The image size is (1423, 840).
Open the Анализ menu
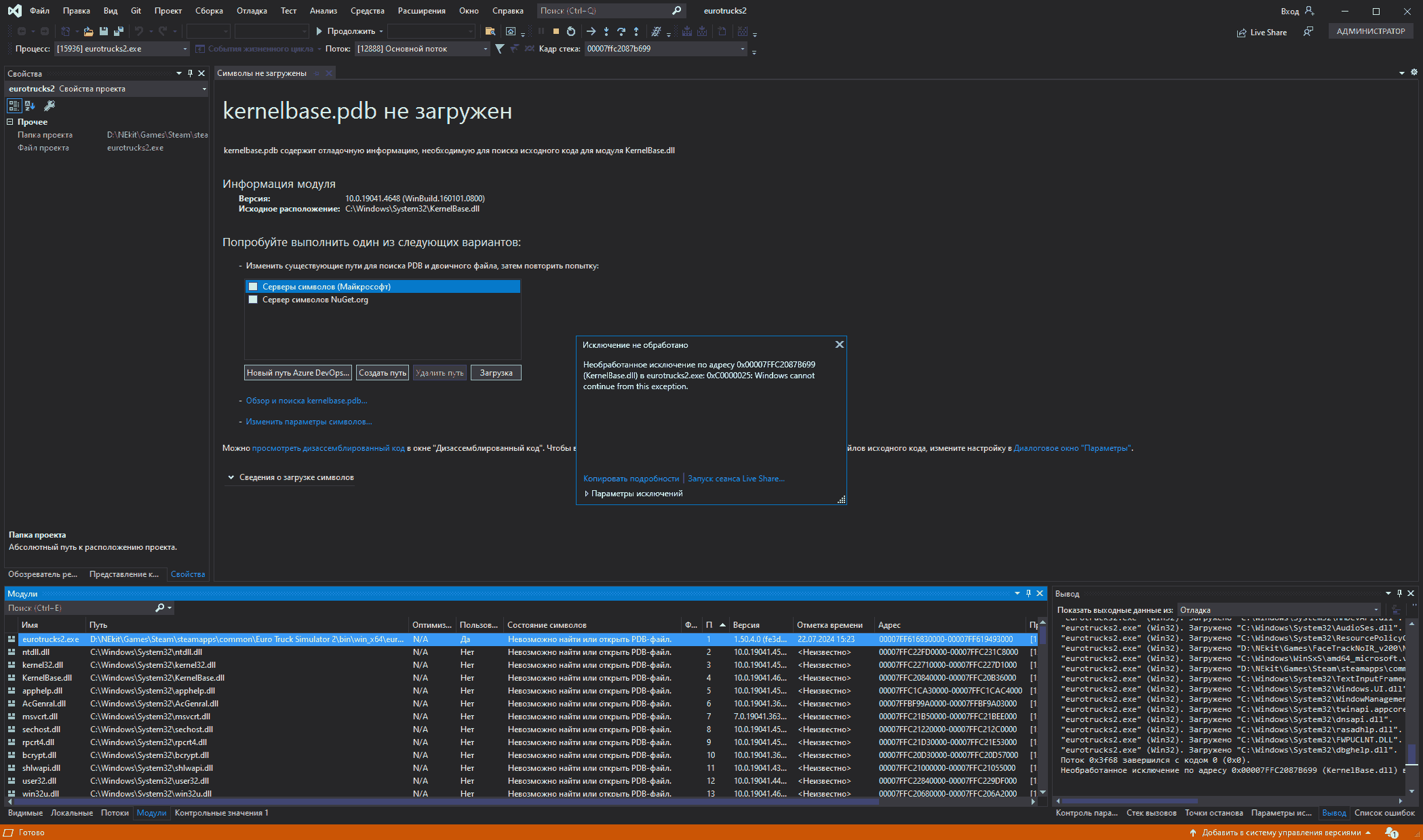(x=324, y=11)
